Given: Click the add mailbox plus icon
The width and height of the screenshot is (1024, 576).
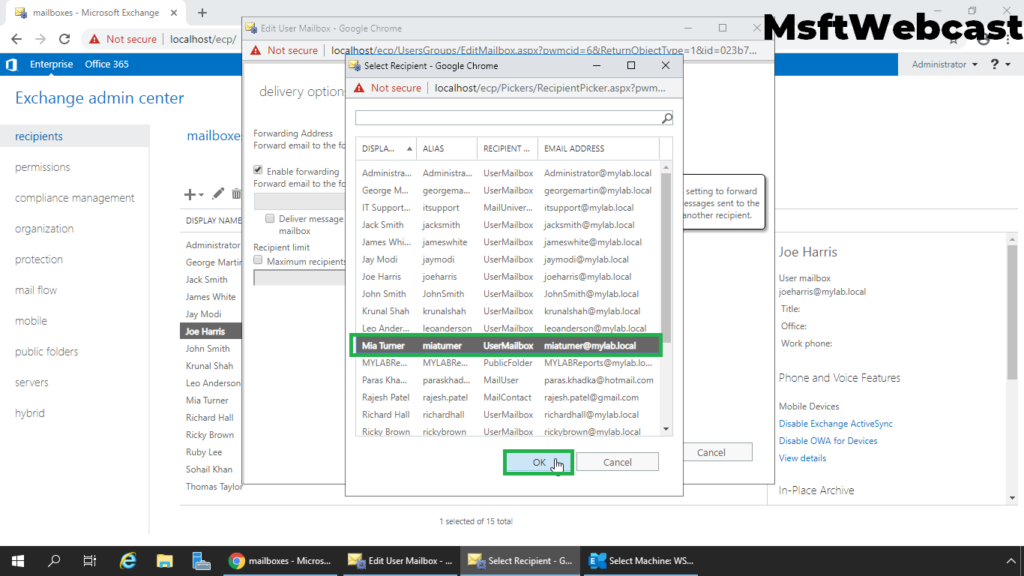Looking at the screenshot, I should (x=189, y=194).
